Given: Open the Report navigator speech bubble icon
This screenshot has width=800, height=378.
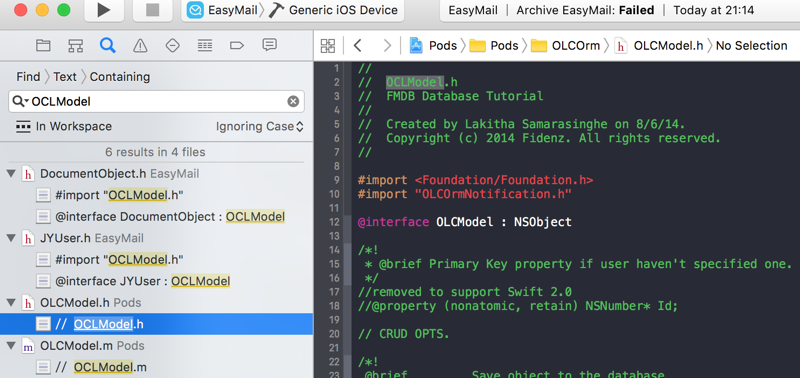Looking at the screenshot, I should click(269, 45).
